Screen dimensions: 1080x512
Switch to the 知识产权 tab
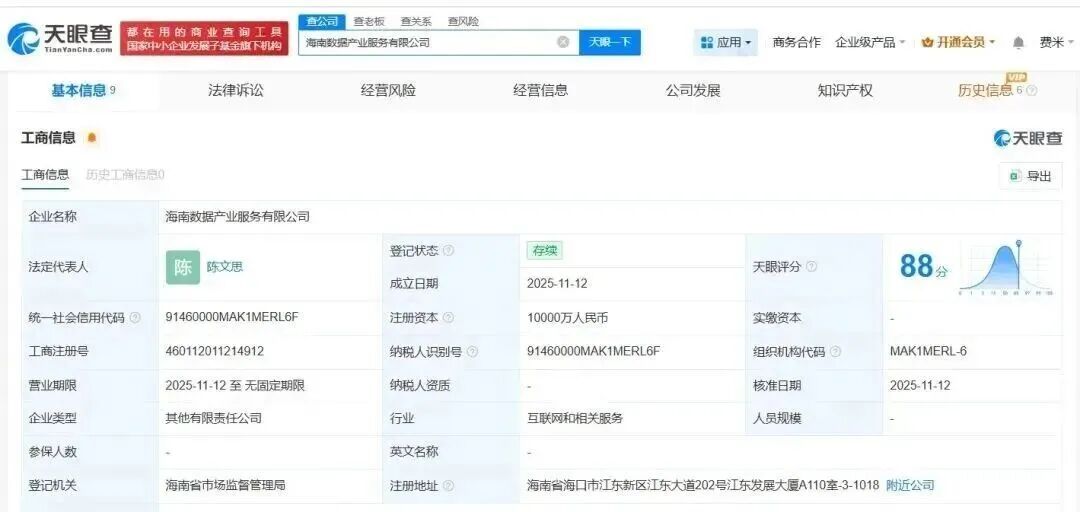pos(845,90)
